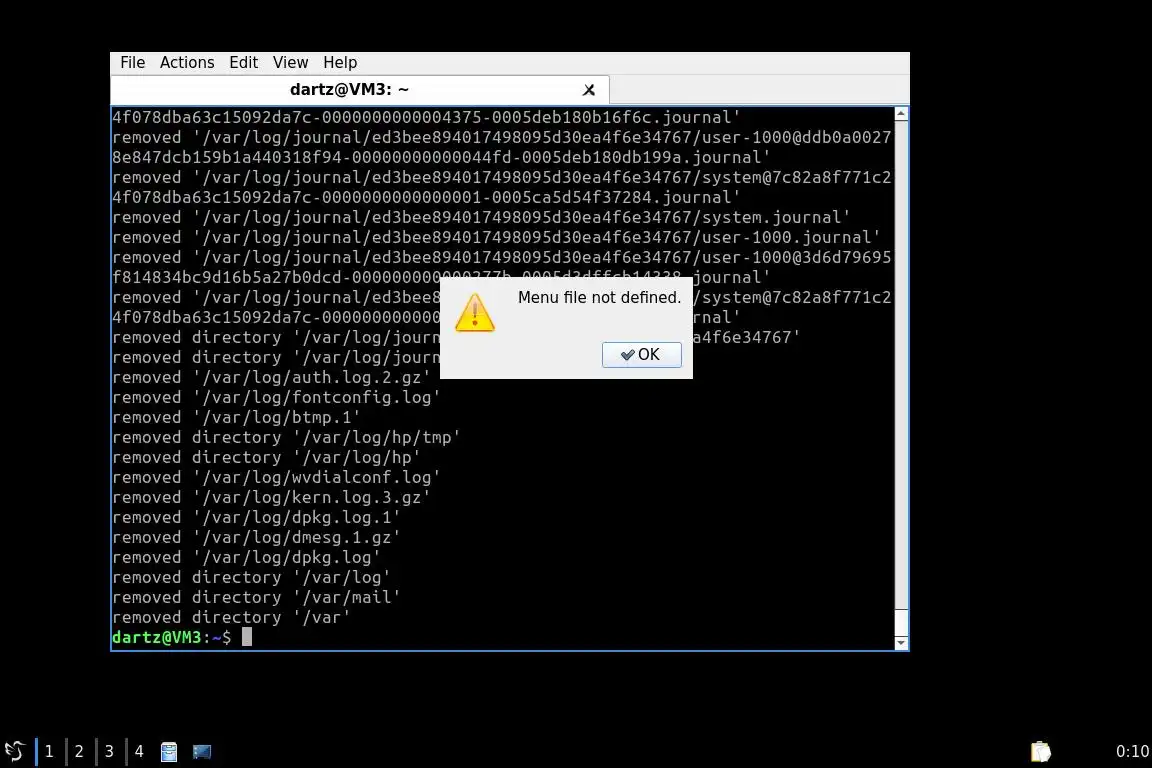Open the View menu
1152x768 pixels.
(x=290, y=62)
